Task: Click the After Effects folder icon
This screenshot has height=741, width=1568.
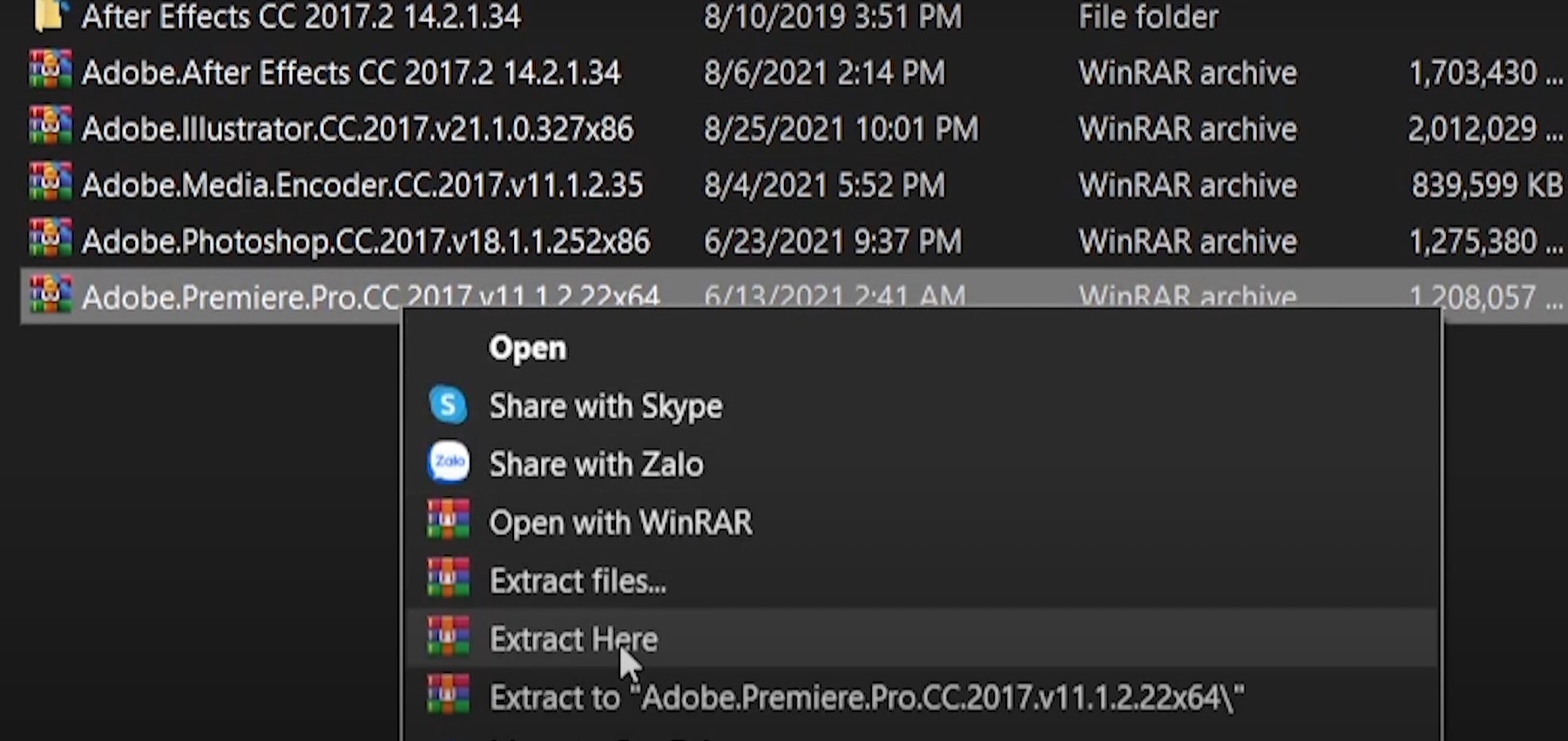Action: 50,16
